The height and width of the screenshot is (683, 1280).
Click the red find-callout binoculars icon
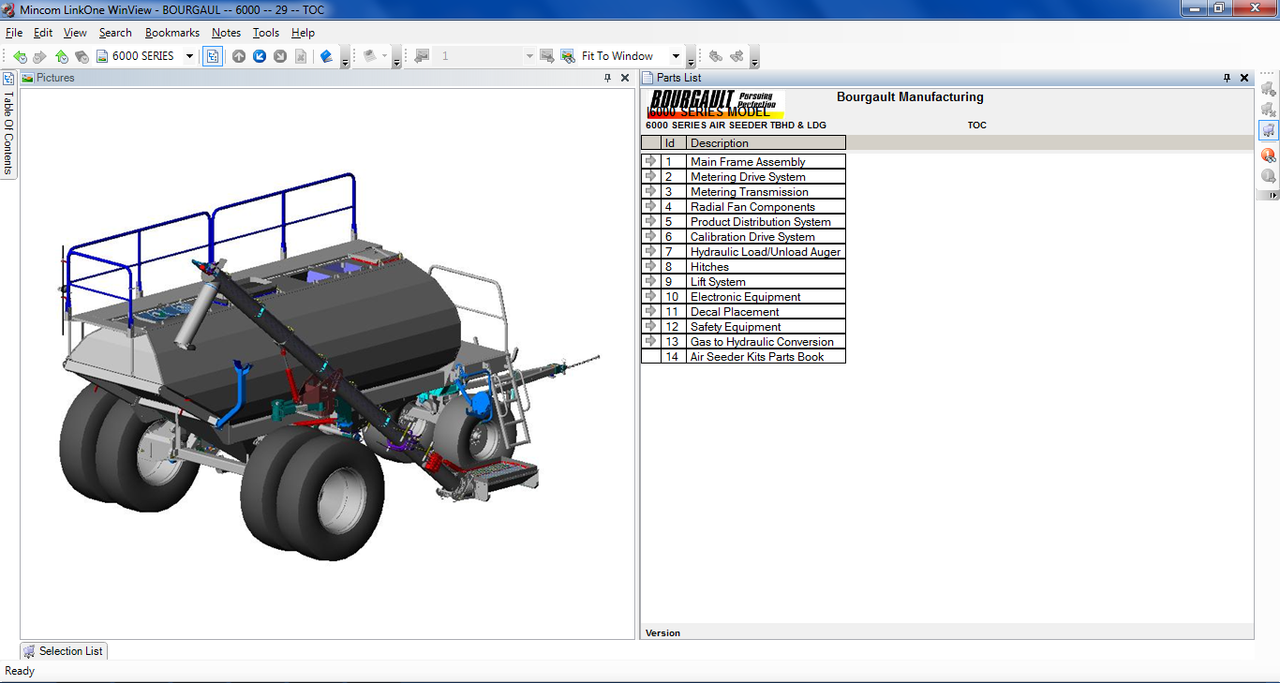pos(1269,155)
